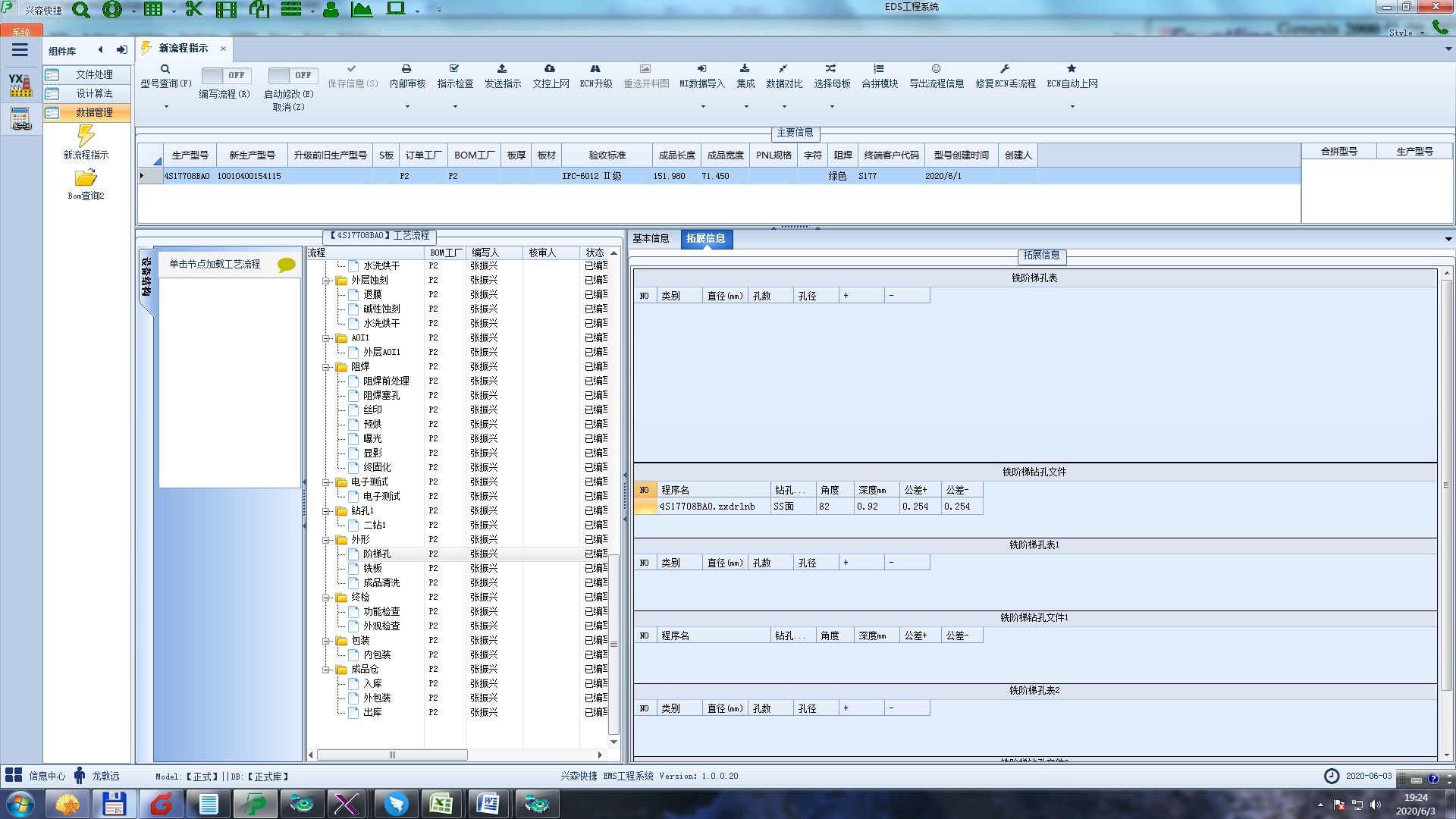1456x819 pixels.
Task: Click the process tree horizontal scrollbar
Action: coord(392,755)
